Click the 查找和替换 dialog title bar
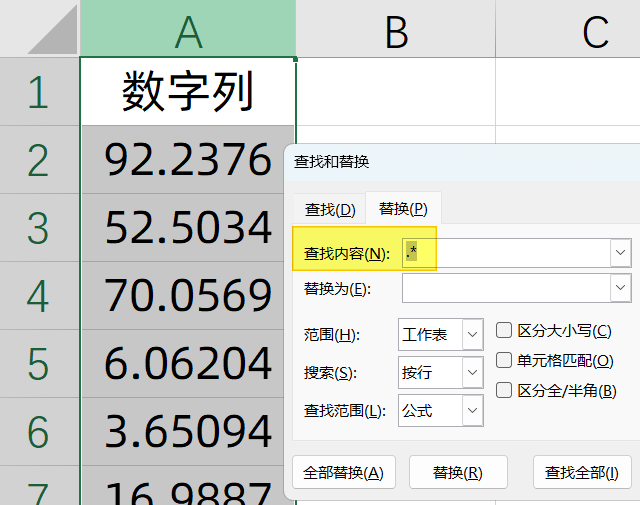 [x=462, y=162]
